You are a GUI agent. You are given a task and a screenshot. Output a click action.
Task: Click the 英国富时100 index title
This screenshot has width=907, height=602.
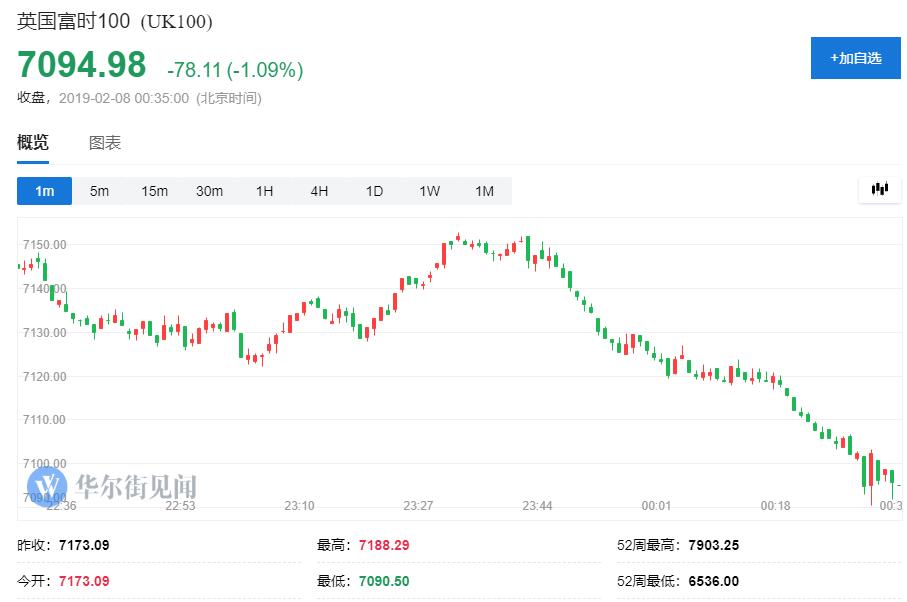73,22
